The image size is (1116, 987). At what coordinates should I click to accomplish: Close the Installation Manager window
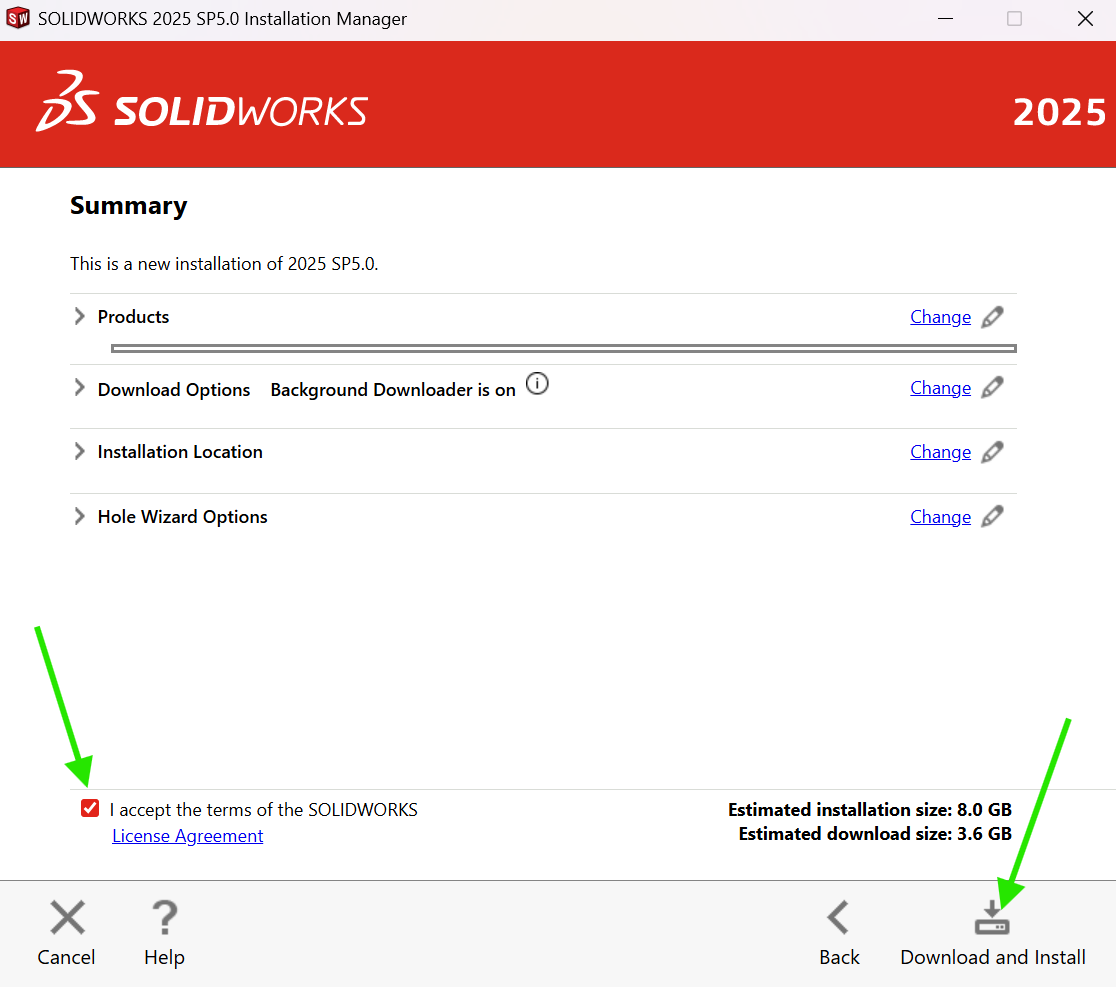(x=1085, y=19)
